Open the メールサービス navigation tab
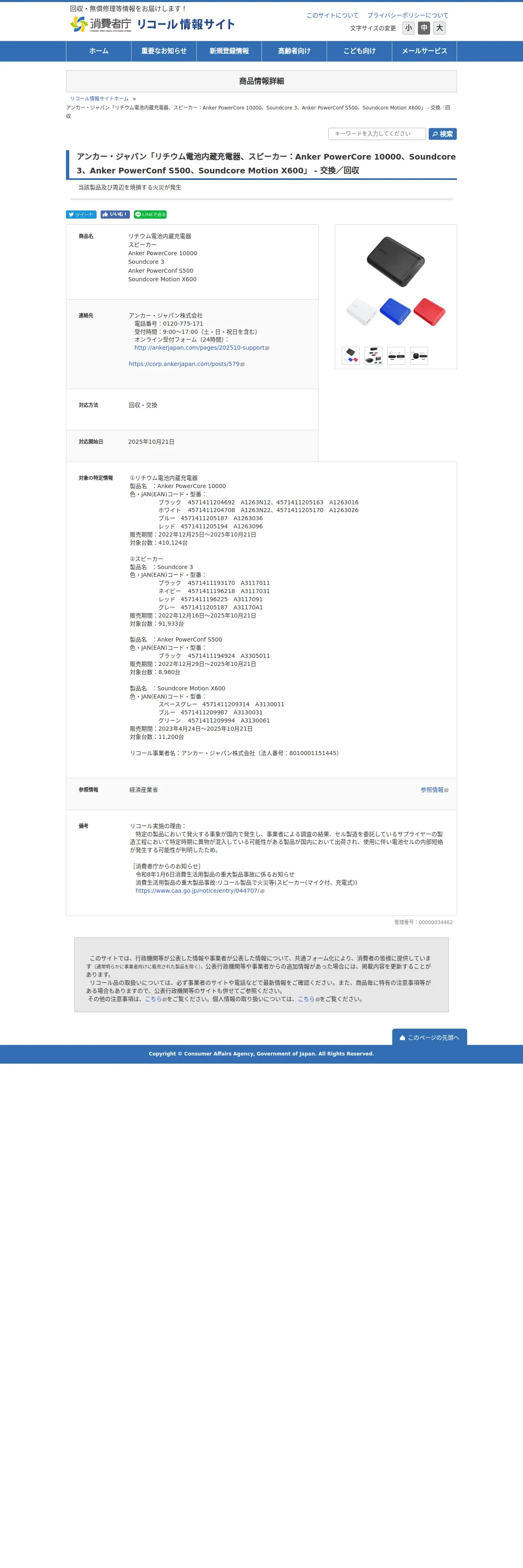523x1568 pixels. [424, 51]
